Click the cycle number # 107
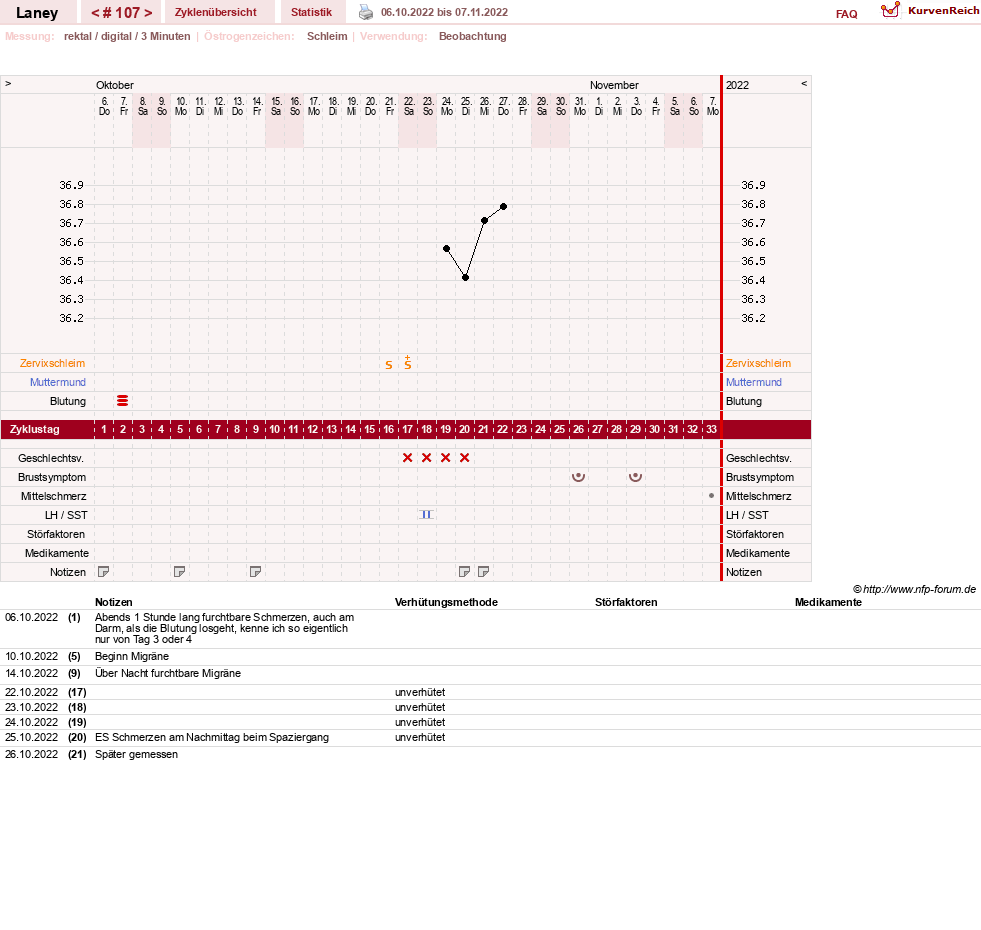 tap(121, 13)
